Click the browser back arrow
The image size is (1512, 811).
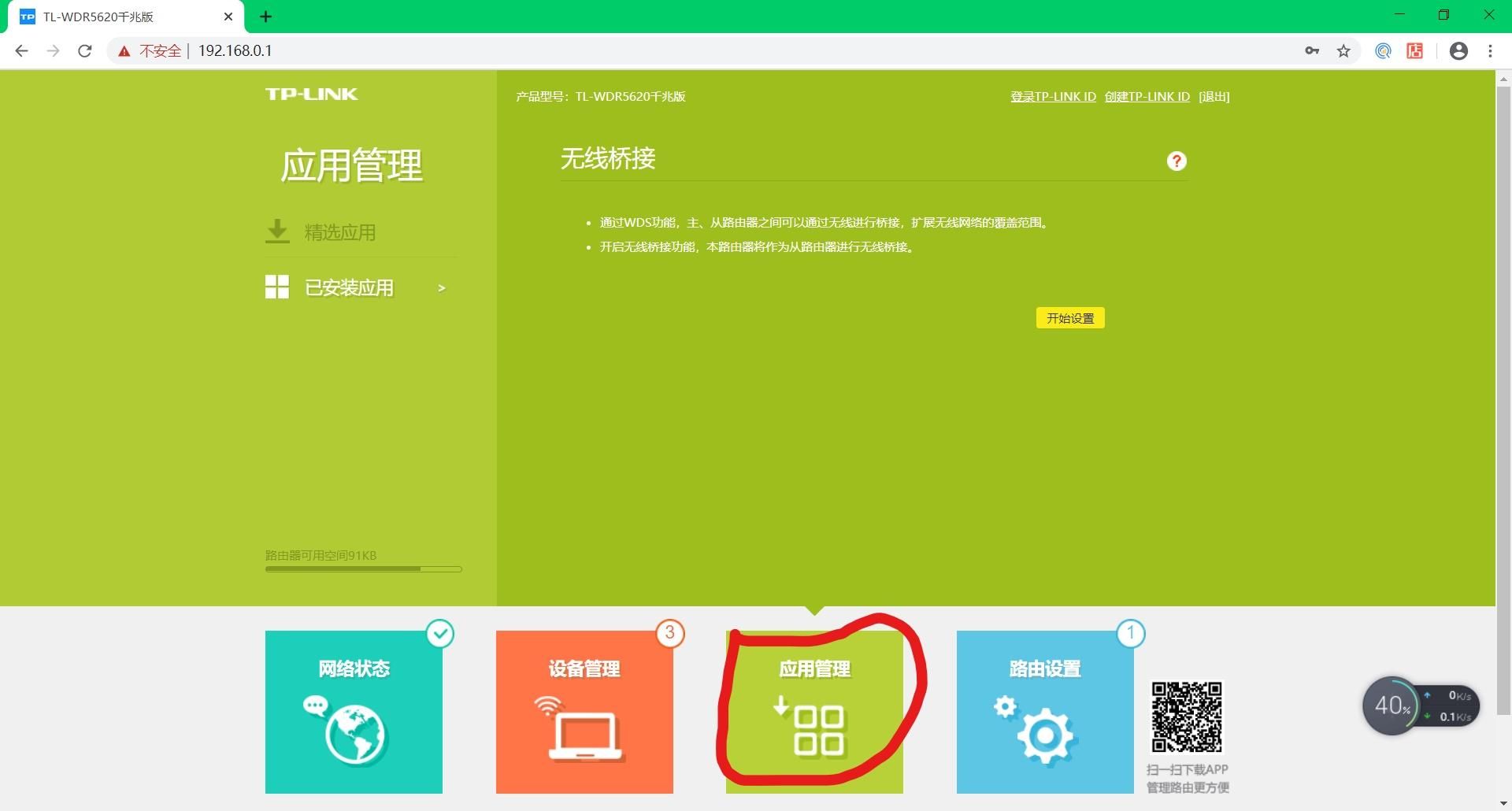pos(21,51)
